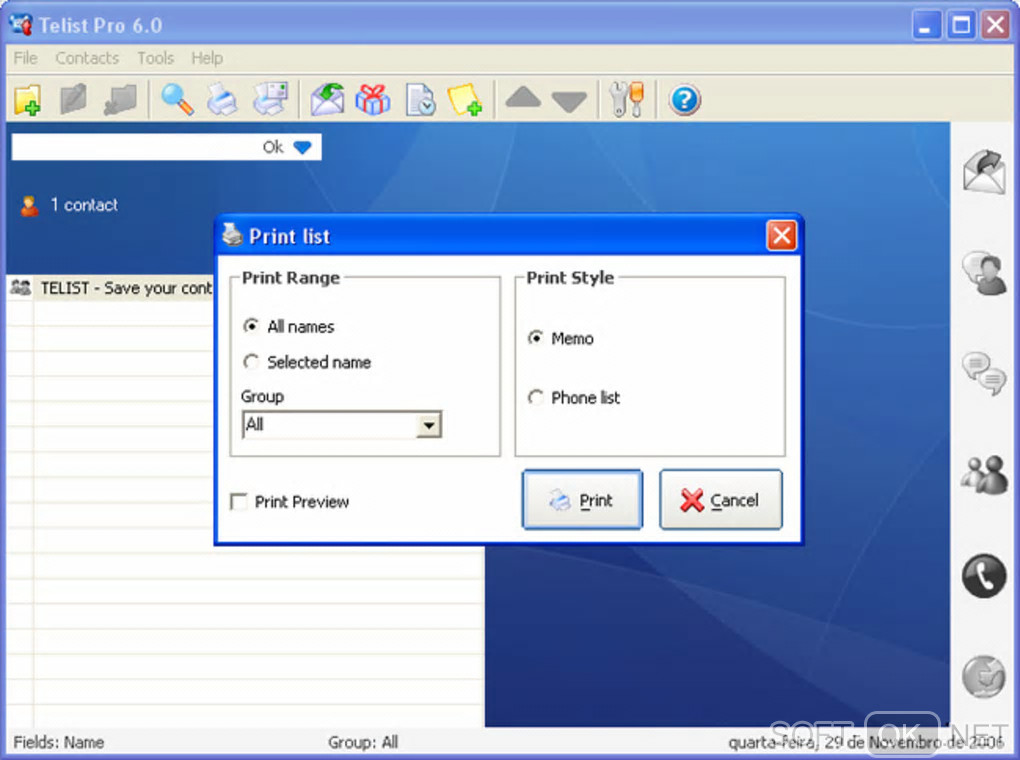This screenshot has height=760, width=1020.
Task: Choose the Phone list print style
Action: [535, 396]
